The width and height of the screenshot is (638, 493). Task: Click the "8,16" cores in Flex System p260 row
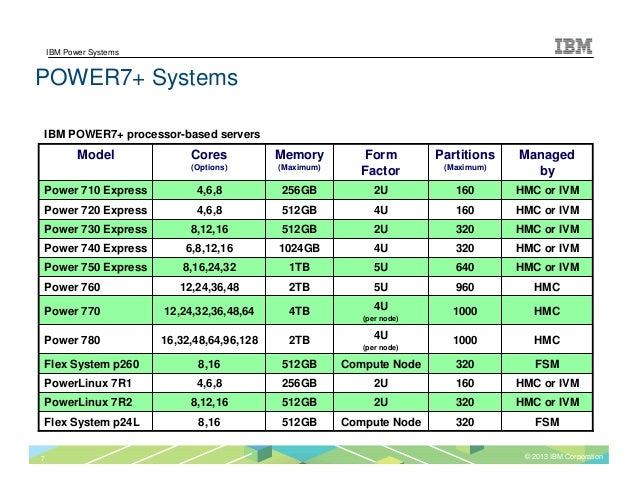[x=209, y=364]
